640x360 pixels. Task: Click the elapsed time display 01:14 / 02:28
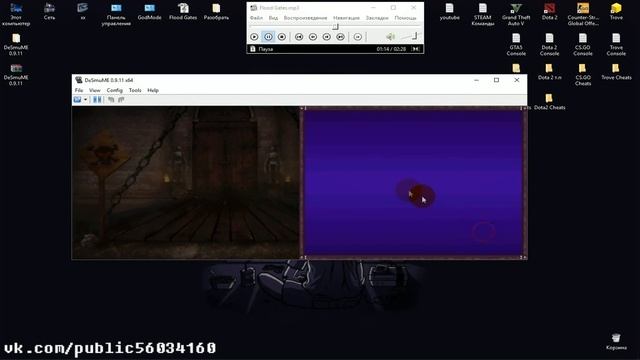click(391, 49)
